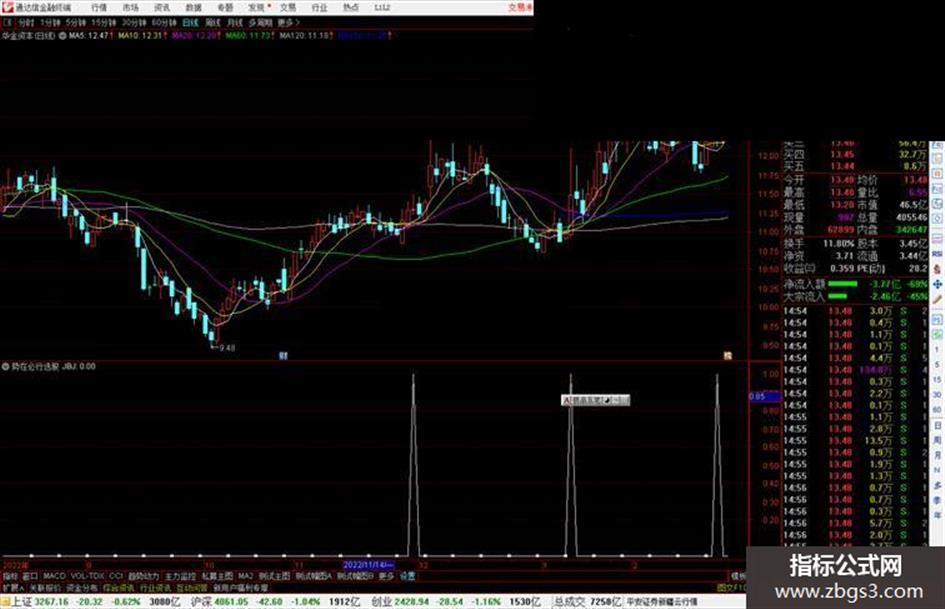Click the 净流入额 green bar row
This screenshot has width=945, height=609.
click(x=856, y=283)
